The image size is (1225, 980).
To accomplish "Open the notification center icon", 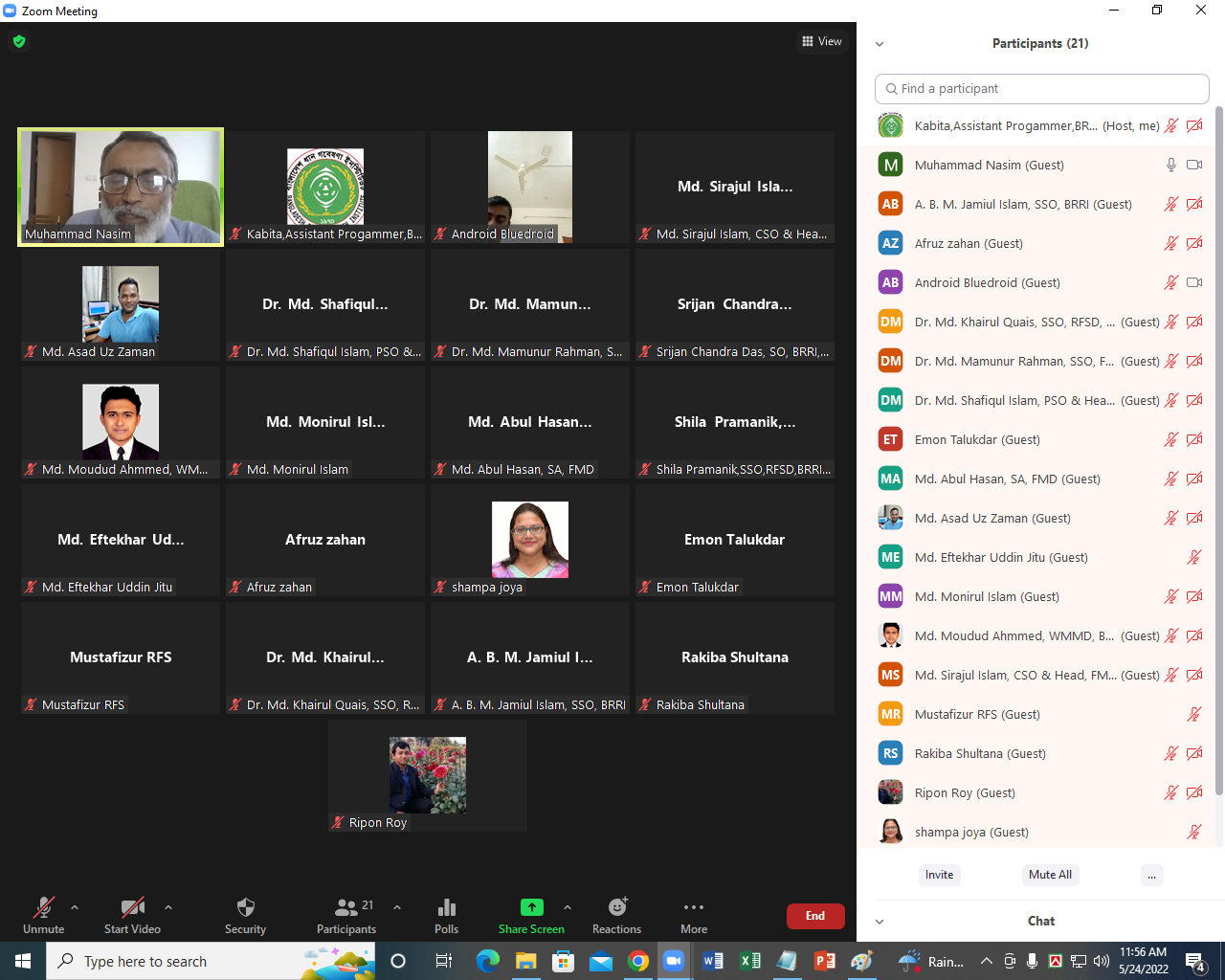I will point(1195,961).
